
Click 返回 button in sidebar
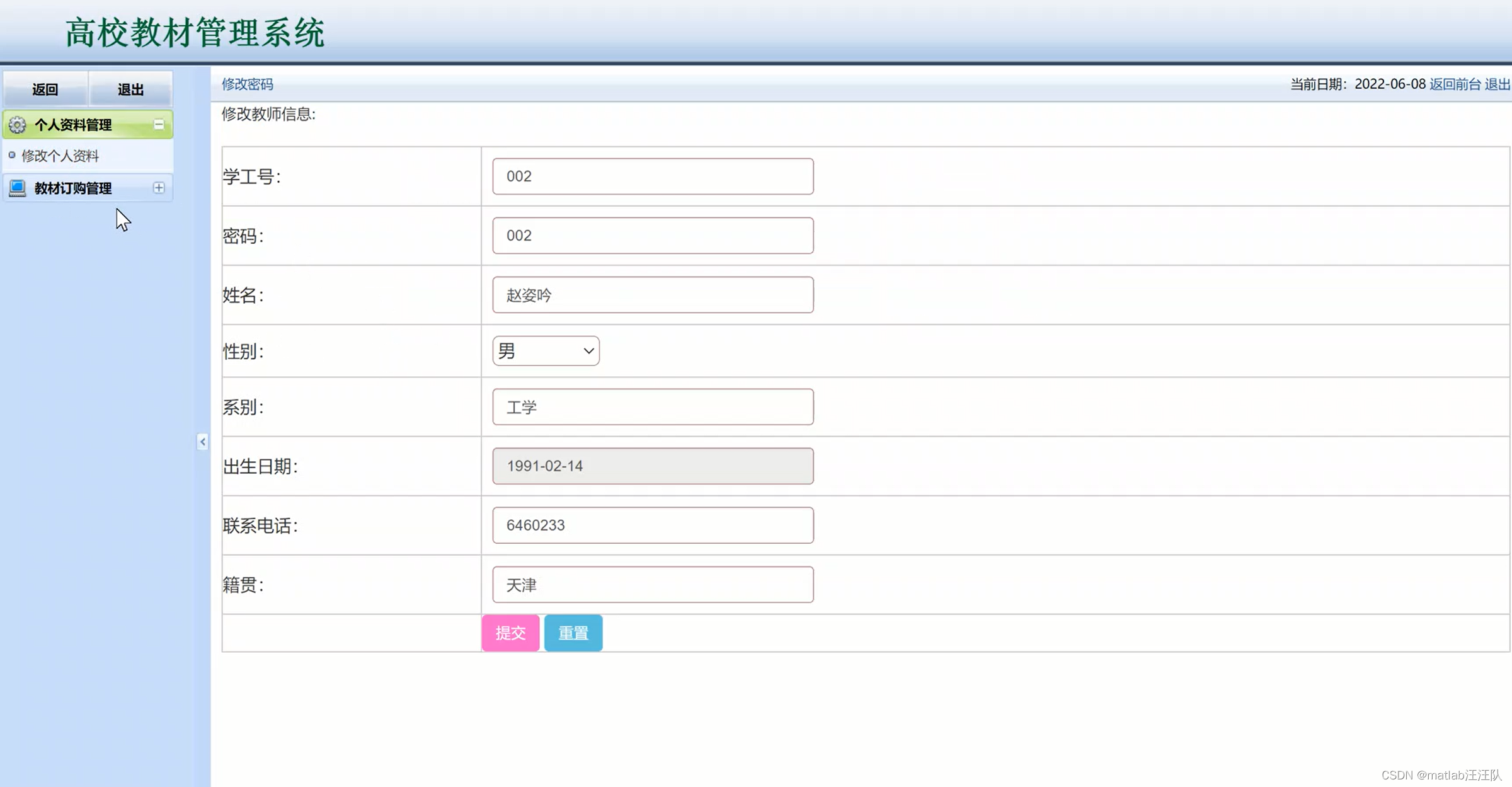tap(45, 89)
